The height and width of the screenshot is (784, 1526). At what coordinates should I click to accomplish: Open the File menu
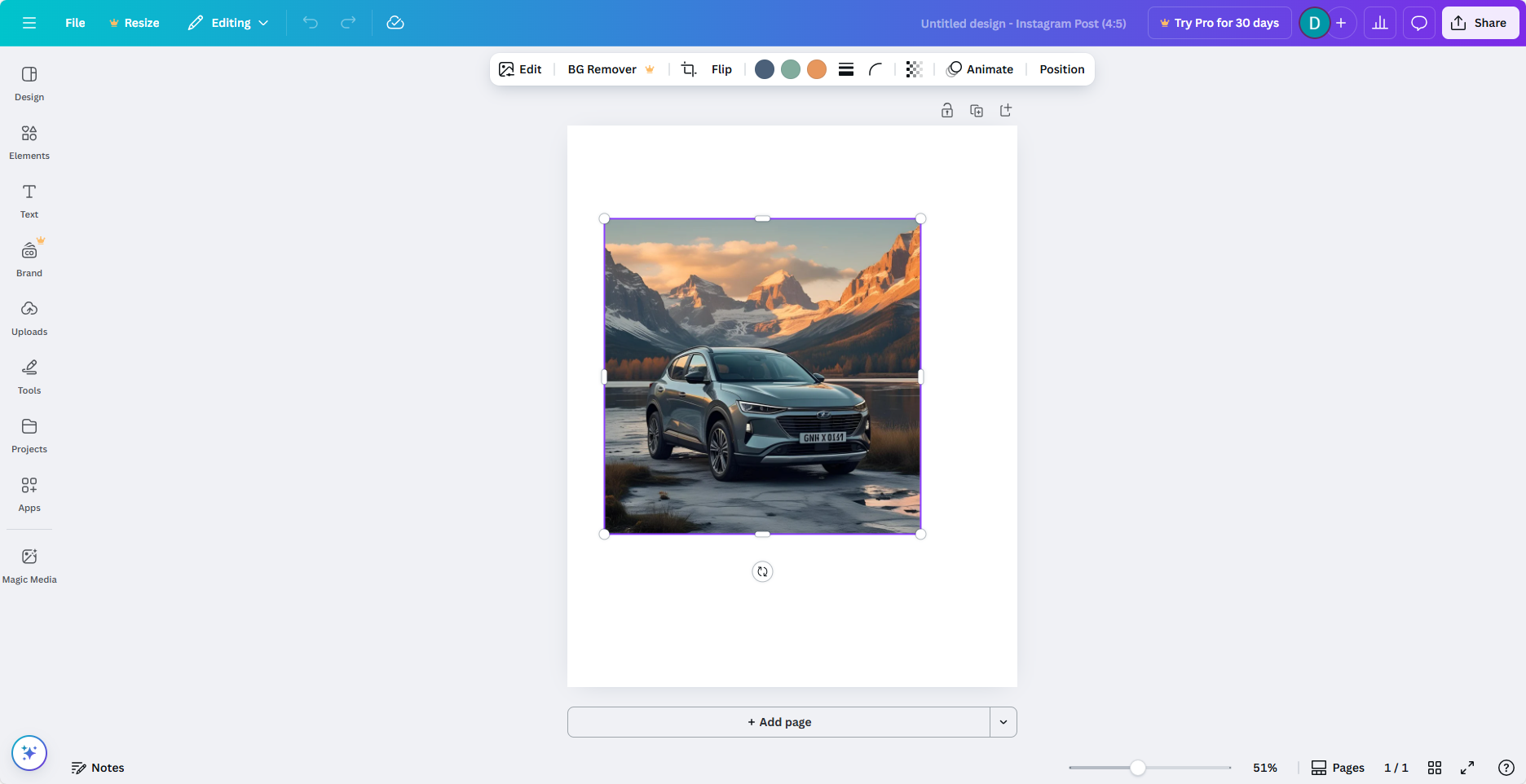pyautogui.click(x=74, y=23)
